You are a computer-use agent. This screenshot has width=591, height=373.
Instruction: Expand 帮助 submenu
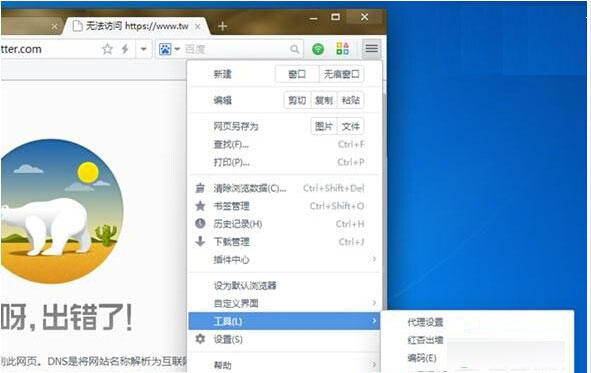[x=285, y=365]
